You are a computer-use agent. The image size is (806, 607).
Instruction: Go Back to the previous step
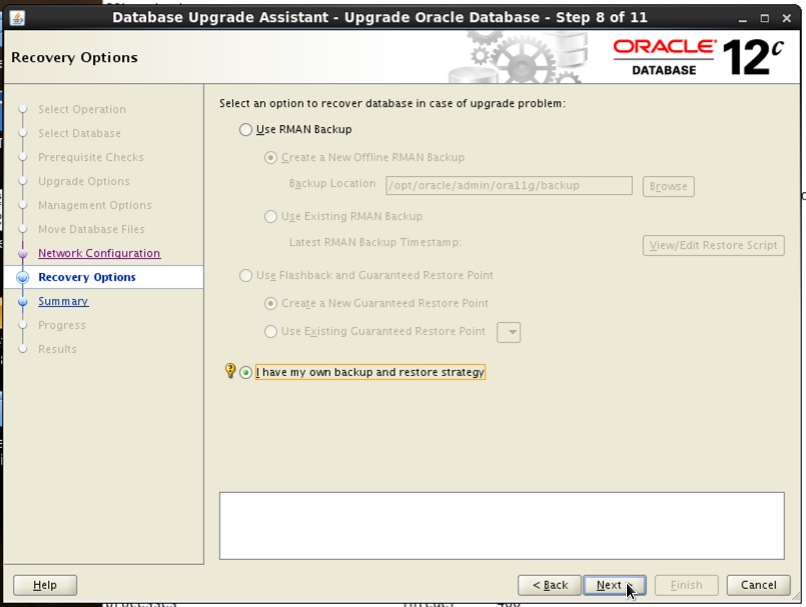click(549, 585)
